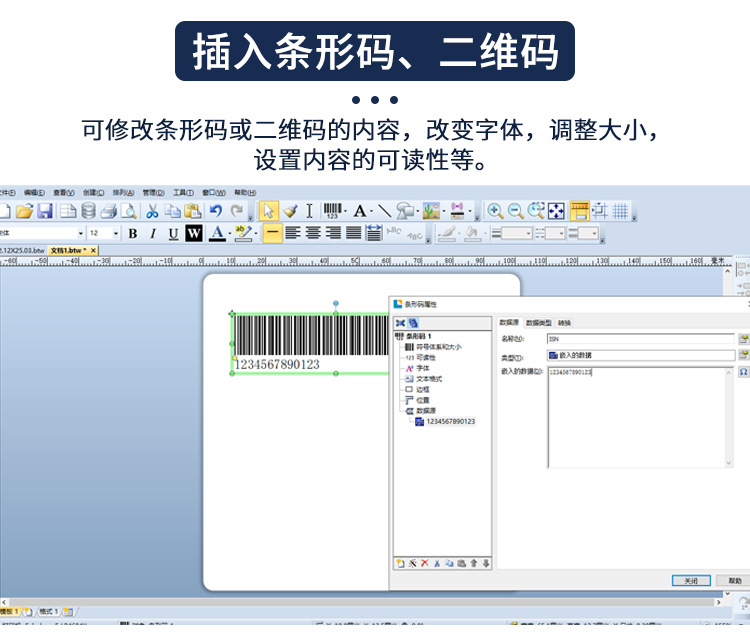Screen dimensions: 750x642
Task: Click the 关闭 button in dialog
Action: tap(691, 581)
